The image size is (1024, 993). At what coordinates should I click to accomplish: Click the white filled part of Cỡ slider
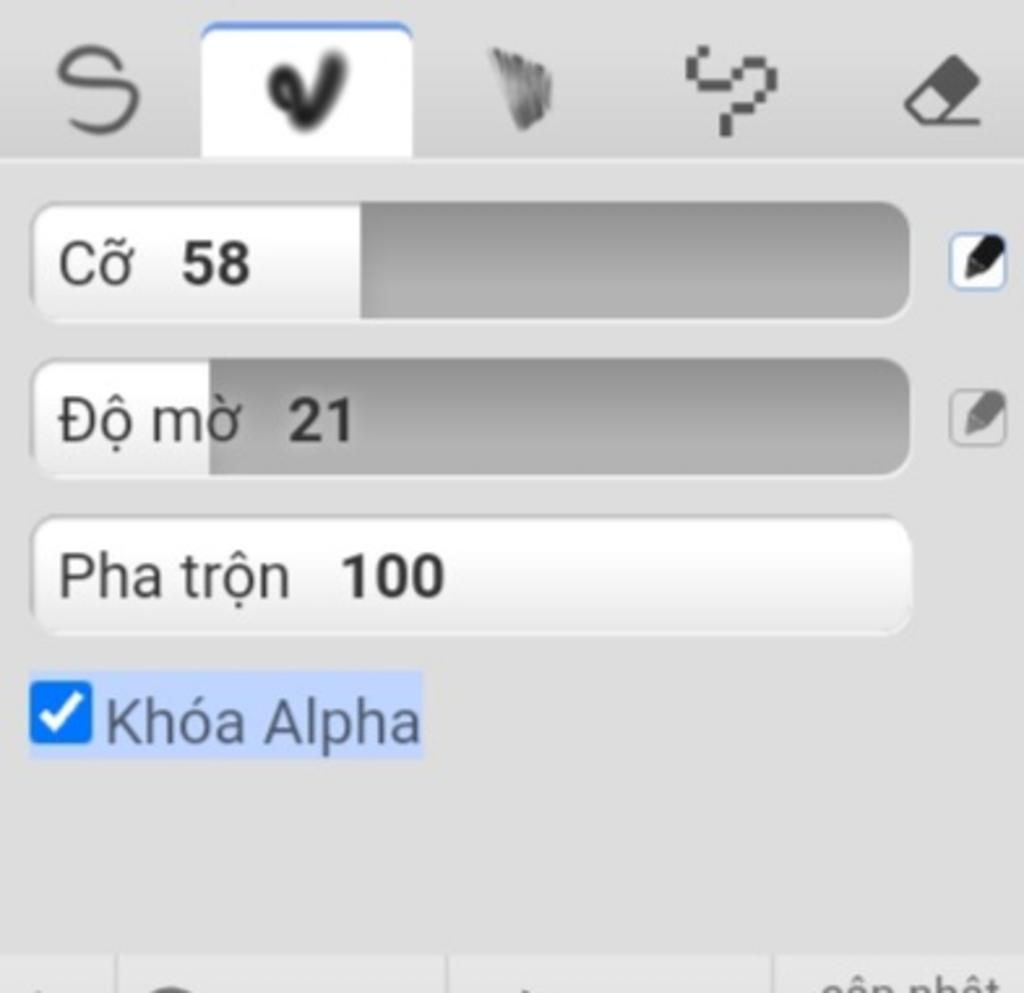click(300, 262)
